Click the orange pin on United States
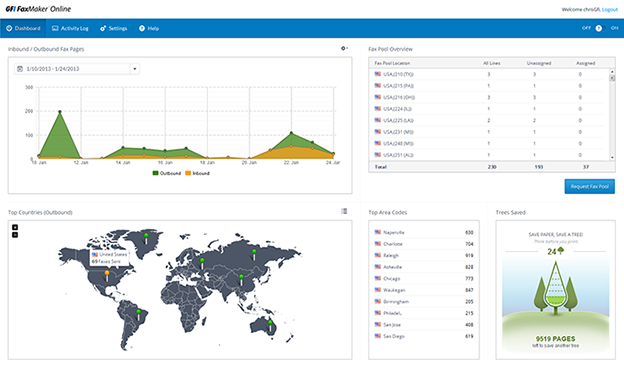Image resolution: width=624 pixels, height=368 pixels. [107, 276]
